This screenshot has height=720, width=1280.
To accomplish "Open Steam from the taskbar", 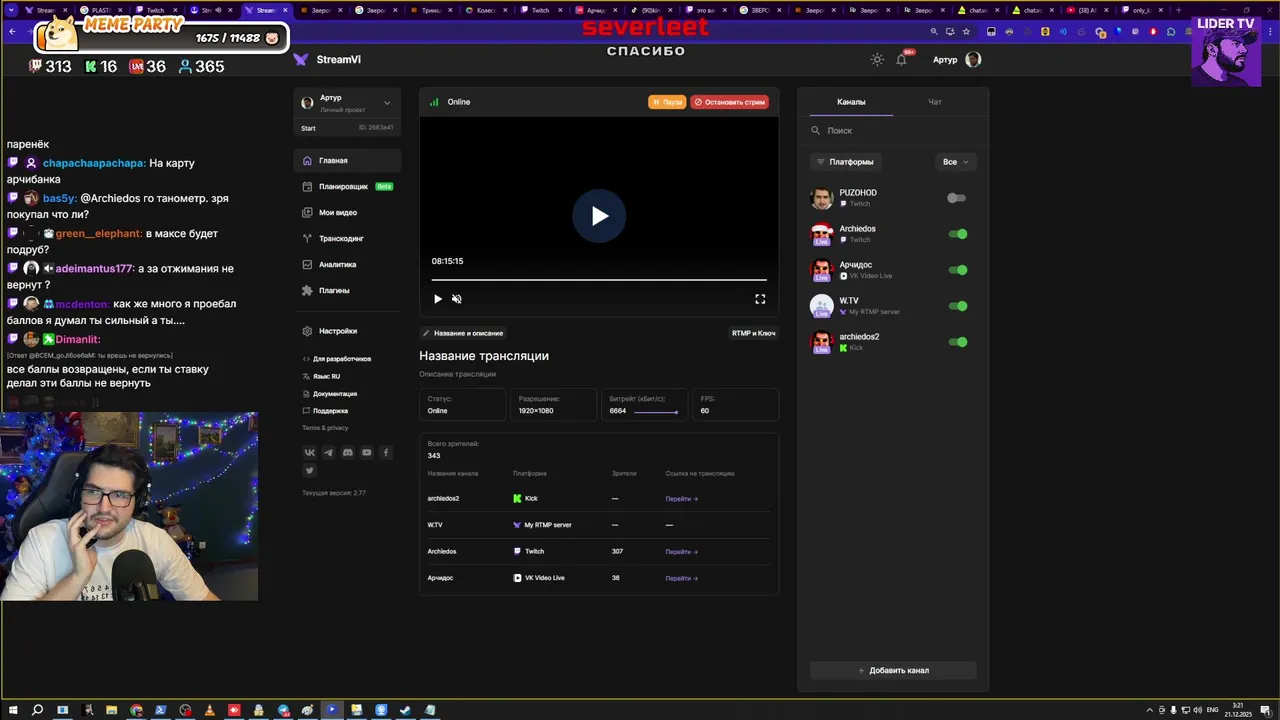I will point(405,710).
